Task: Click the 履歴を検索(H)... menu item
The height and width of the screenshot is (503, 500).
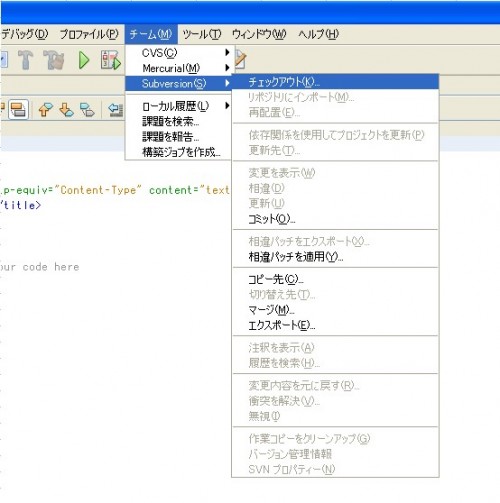Action: [335, 363]
